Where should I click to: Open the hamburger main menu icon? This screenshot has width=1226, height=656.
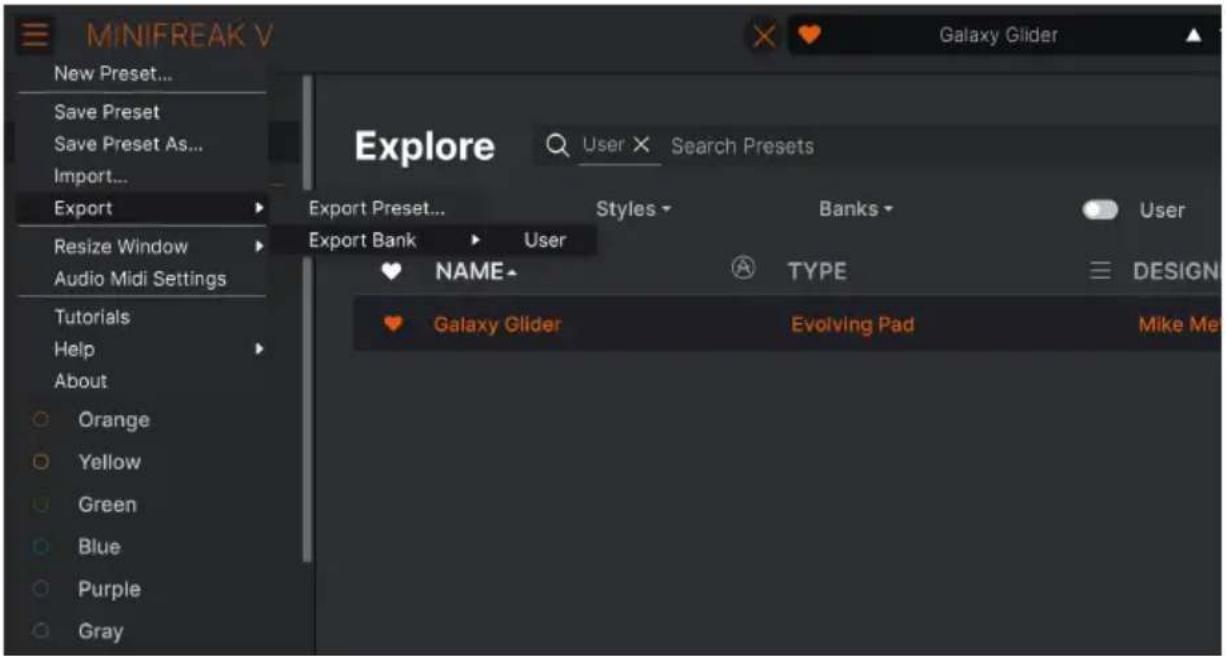click(x=35, y=36)
